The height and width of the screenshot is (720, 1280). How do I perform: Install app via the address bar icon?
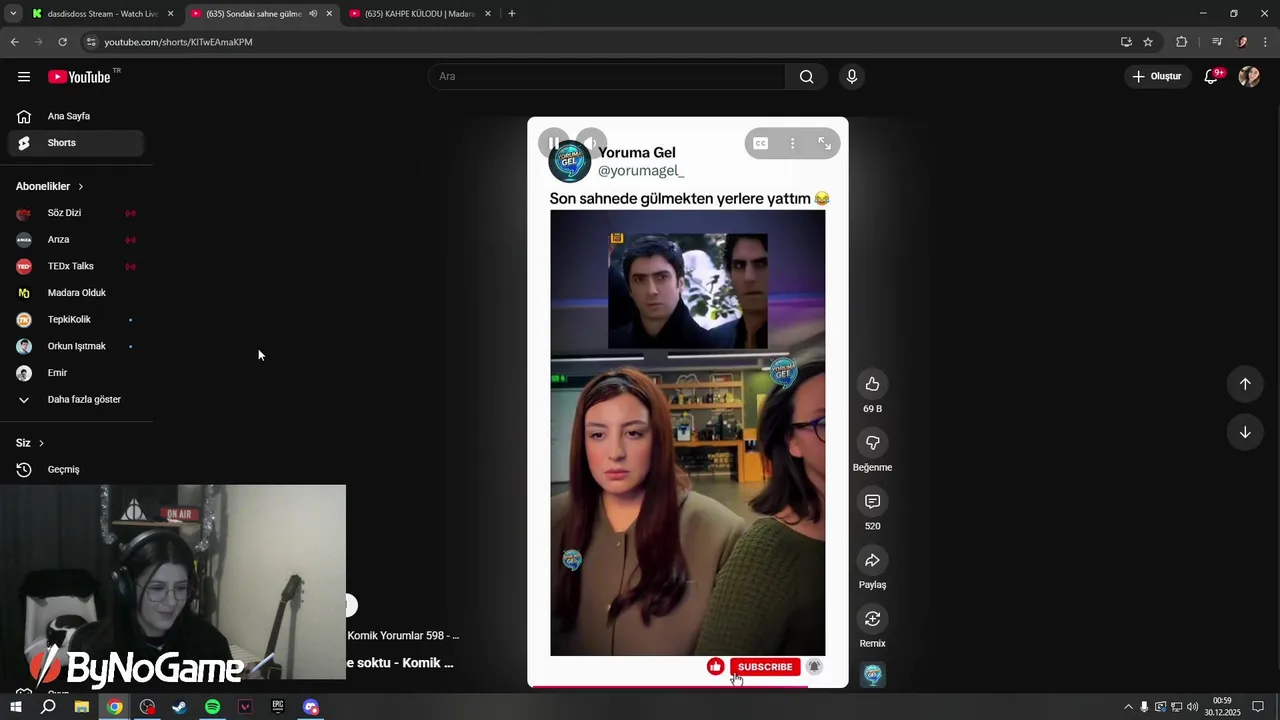point(1126,42)
